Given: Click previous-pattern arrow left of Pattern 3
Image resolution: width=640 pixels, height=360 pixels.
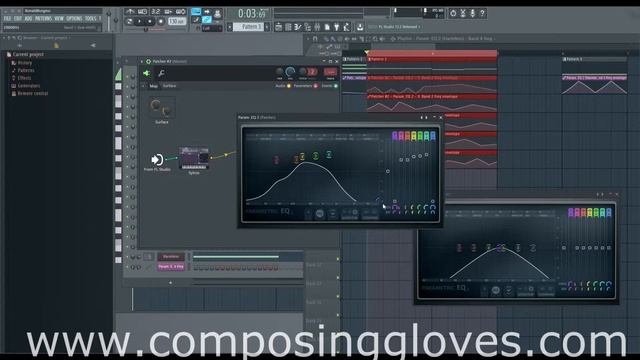Looking at the screenshot, I should [x=229, y=27].
